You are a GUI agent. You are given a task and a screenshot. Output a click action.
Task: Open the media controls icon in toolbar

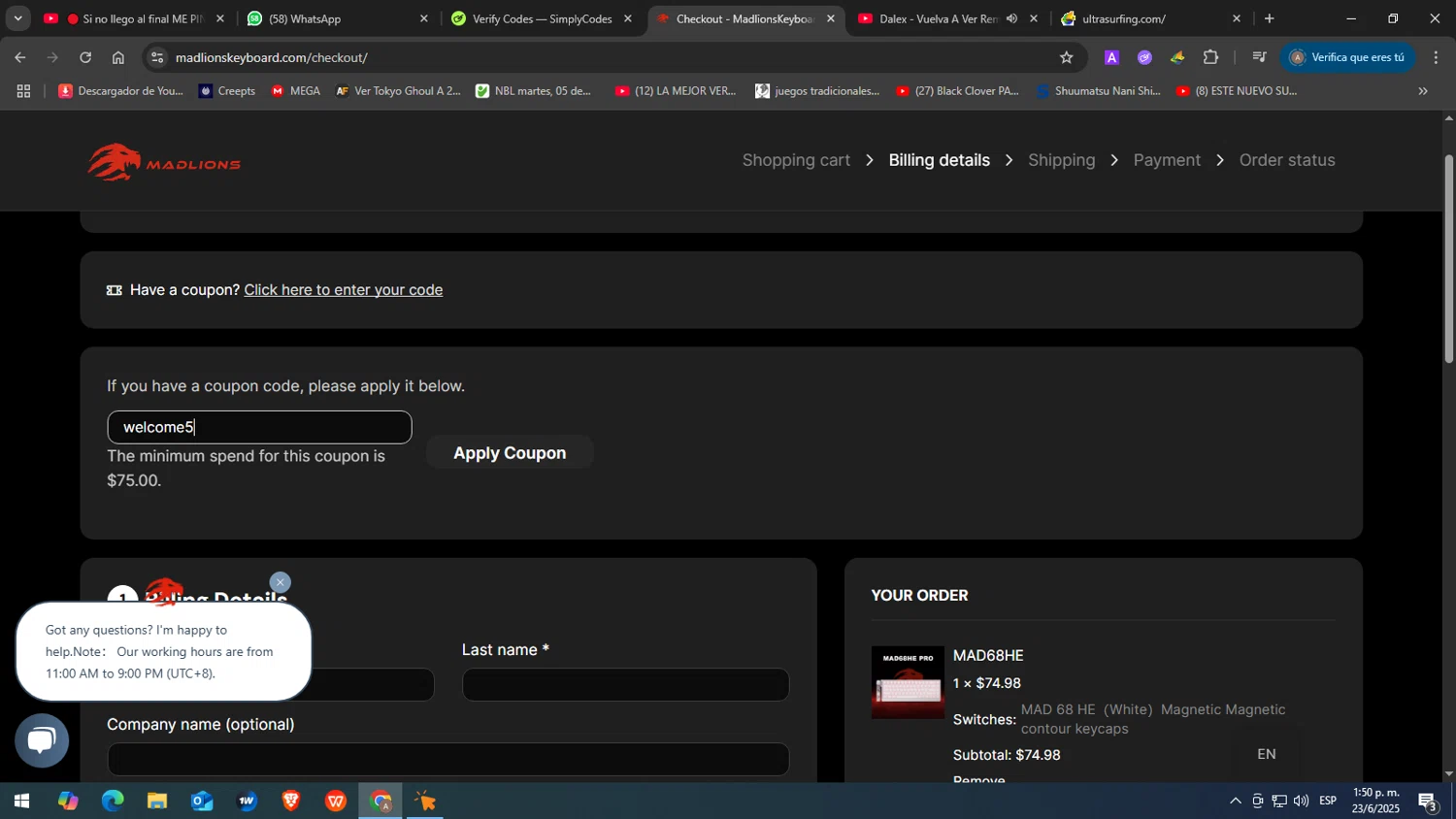(x=1259, y=57)
